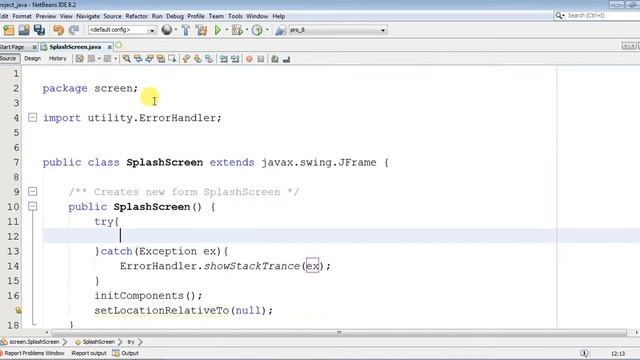Click the Undo arrow icon
This screenshot has height=360, width=640.
(58, 30)
